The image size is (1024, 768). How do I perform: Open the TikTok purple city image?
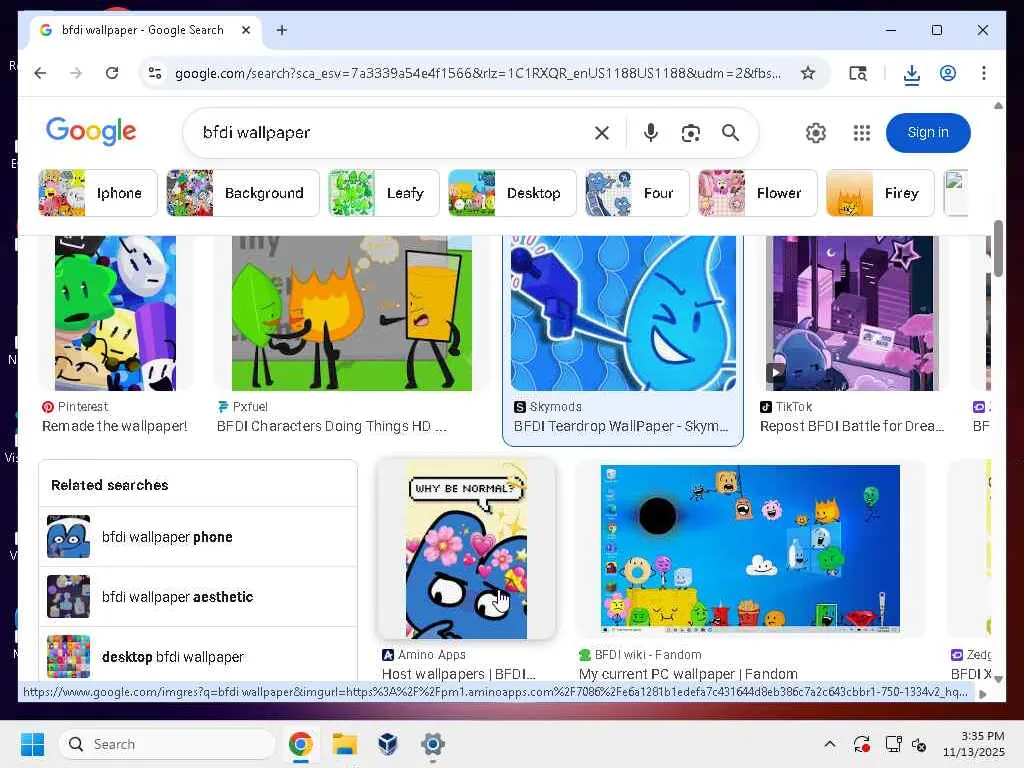[852, 313]
